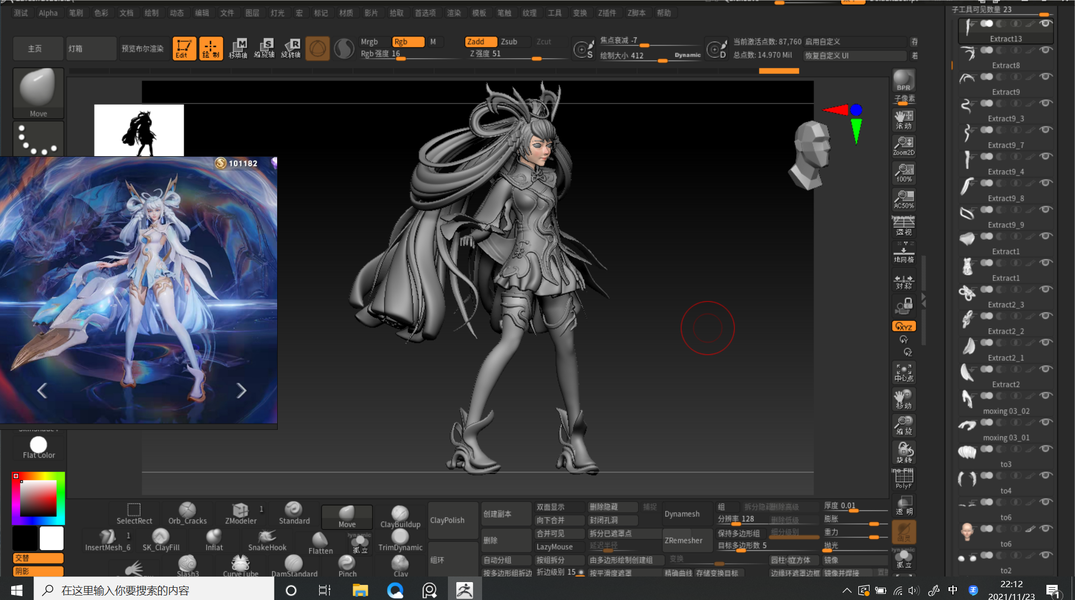
Task: Pick a color in the color picker square
Action: [x=38, y=499]
